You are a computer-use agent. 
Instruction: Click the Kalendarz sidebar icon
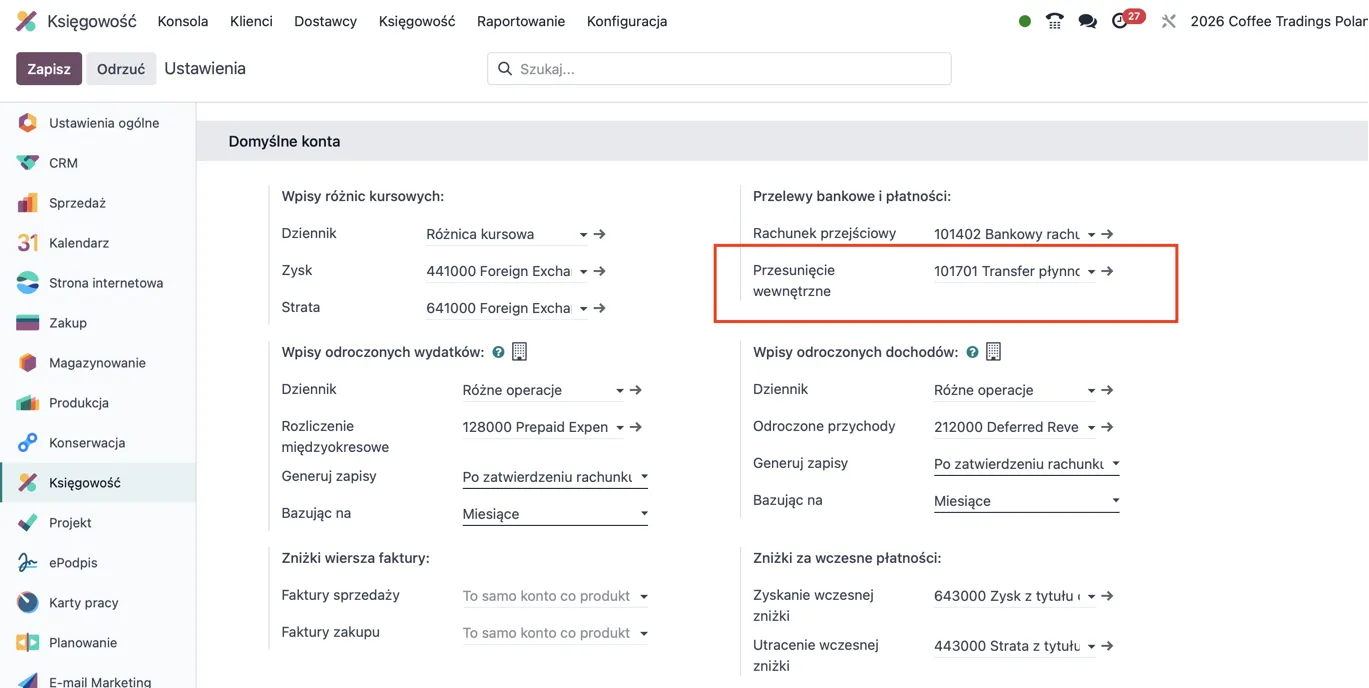point(28,243)
